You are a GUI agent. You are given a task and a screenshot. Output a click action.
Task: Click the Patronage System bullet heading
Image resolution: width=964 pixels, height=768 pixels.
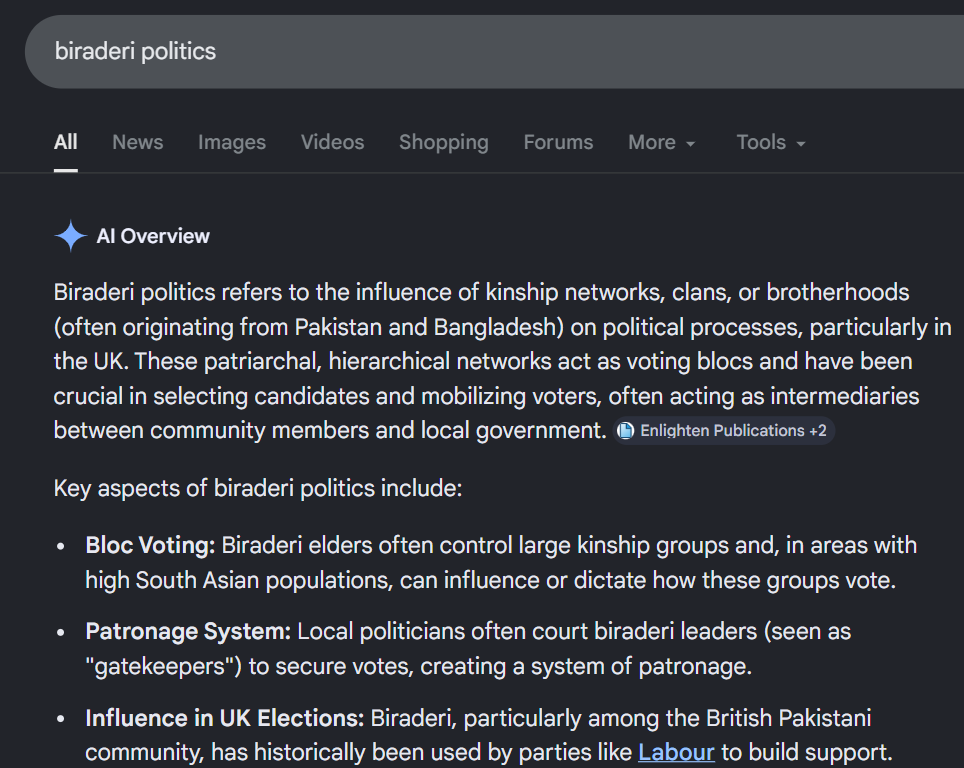pos(188,632)
